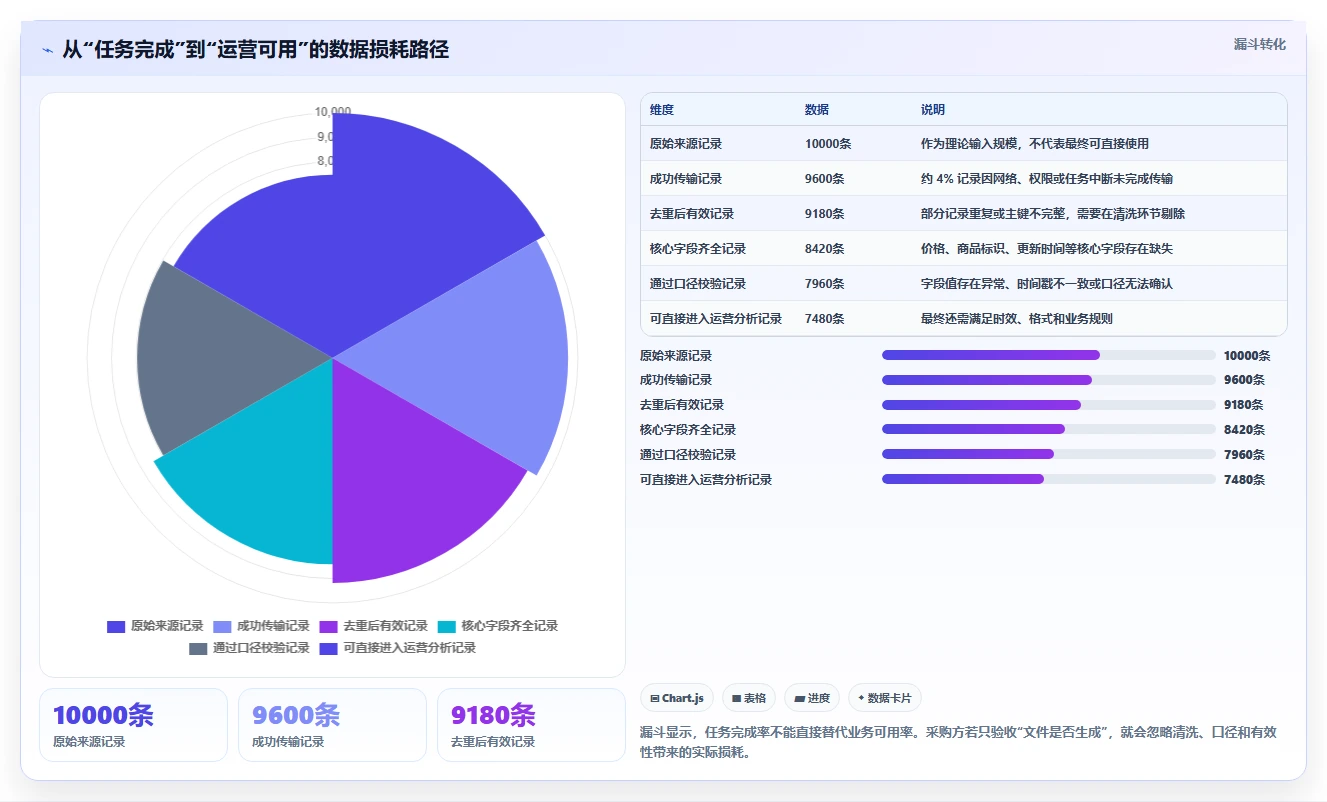Click the 漏斗转化 label in the header
This screenshot has height=802, width=1327.
(x=1260, y=45)
